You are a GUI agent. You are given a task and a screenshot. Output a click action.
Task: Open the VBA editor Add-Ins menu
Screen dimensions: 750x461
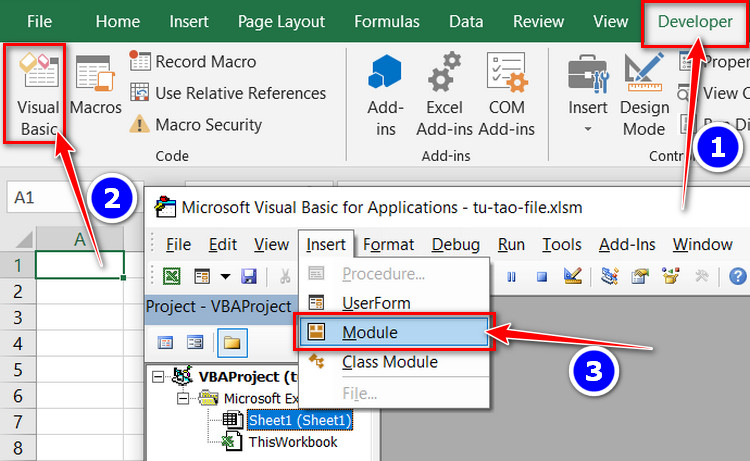[627, 244]
